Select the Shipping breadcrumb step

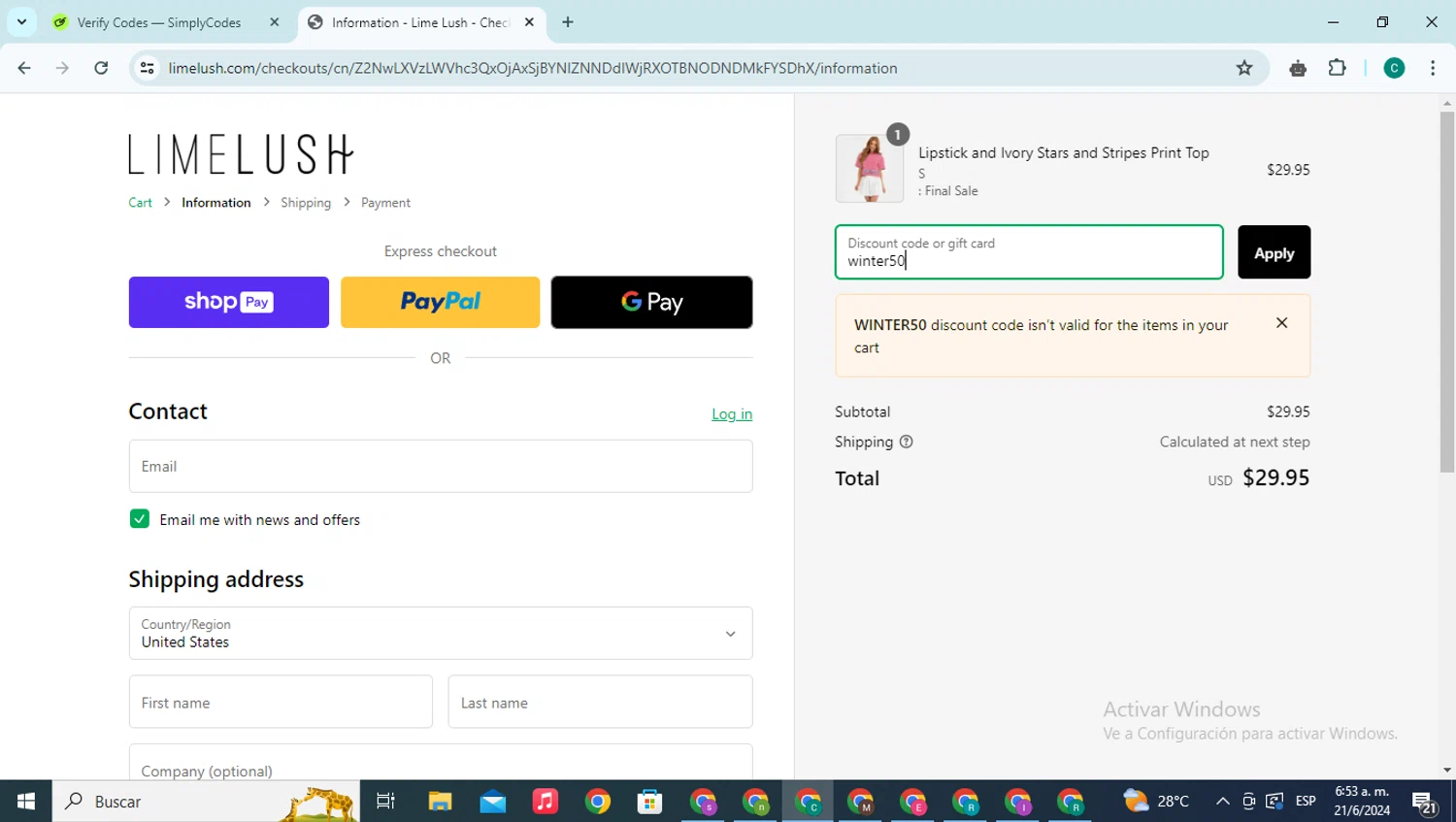(306, 203)
